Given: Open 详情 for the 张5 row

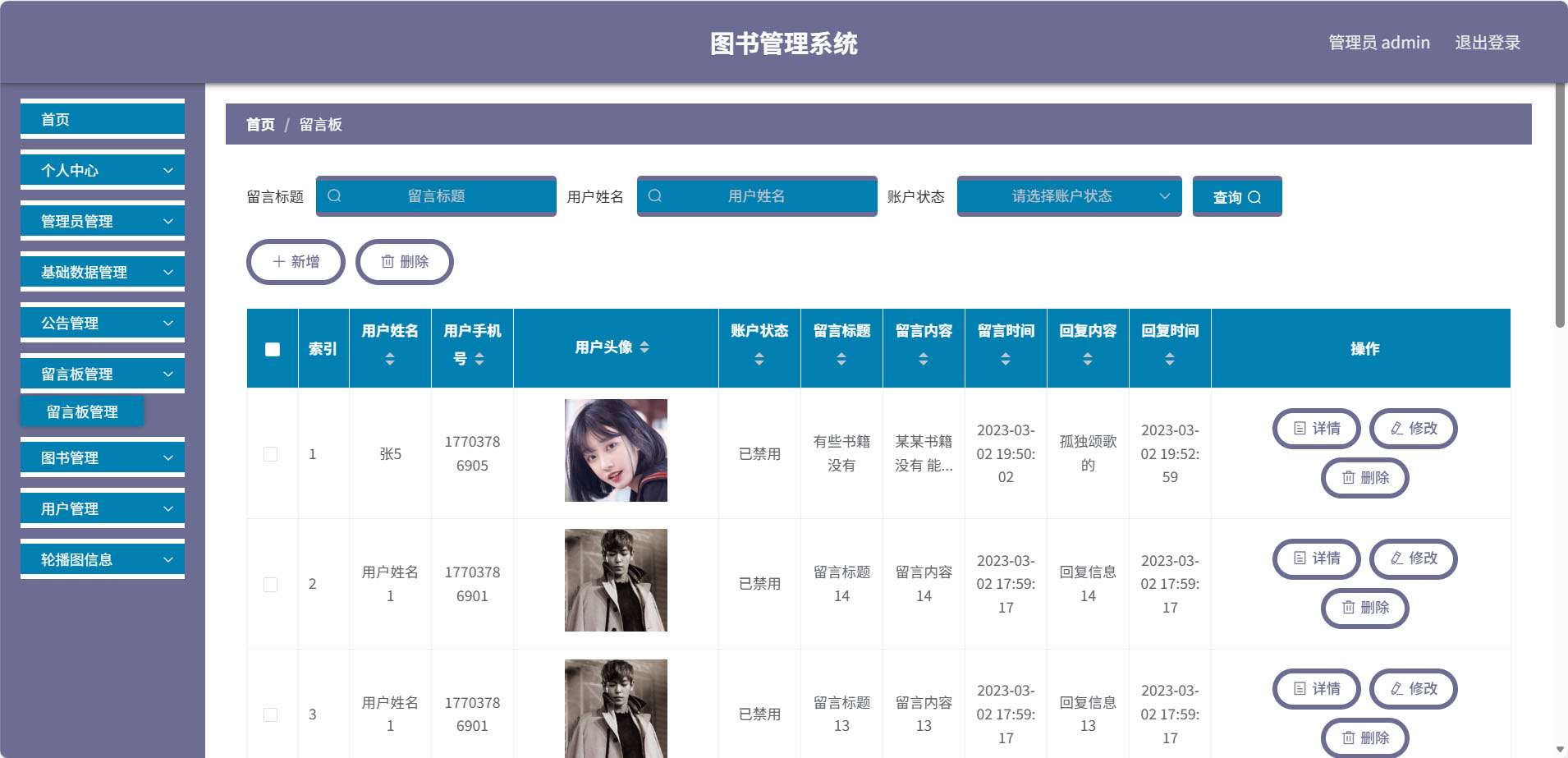Looking at the screenshot, I should [1317, 429].
